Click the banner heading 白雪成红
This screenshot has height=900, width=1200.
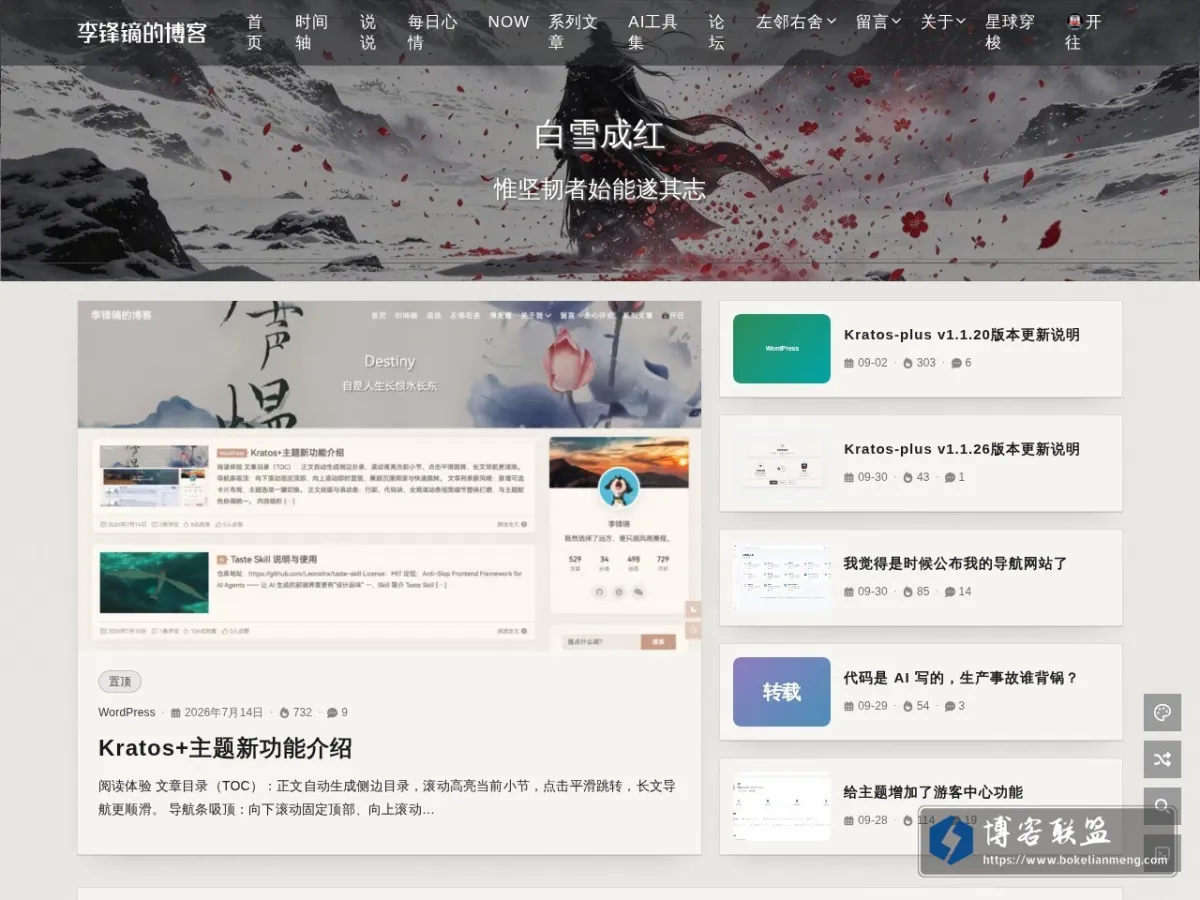pyautogui.click(x=599, y=135)
